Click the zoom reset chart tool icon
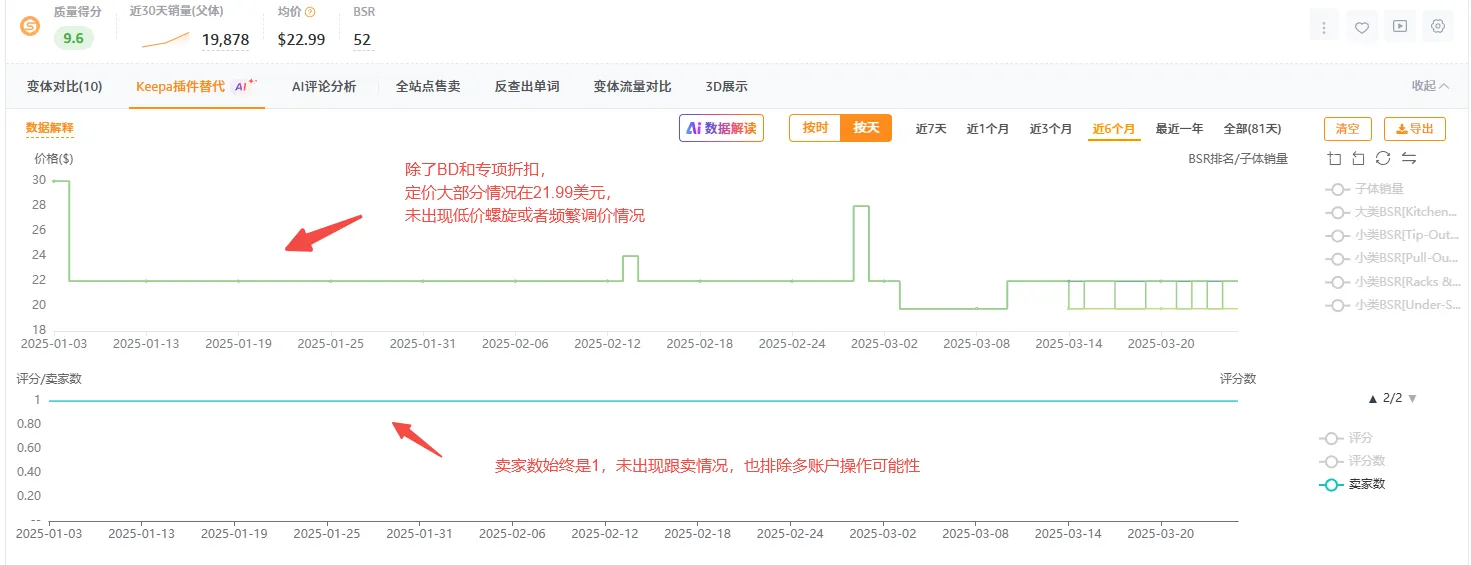Screen dimensions: 1471x565 pos(1358,158)
